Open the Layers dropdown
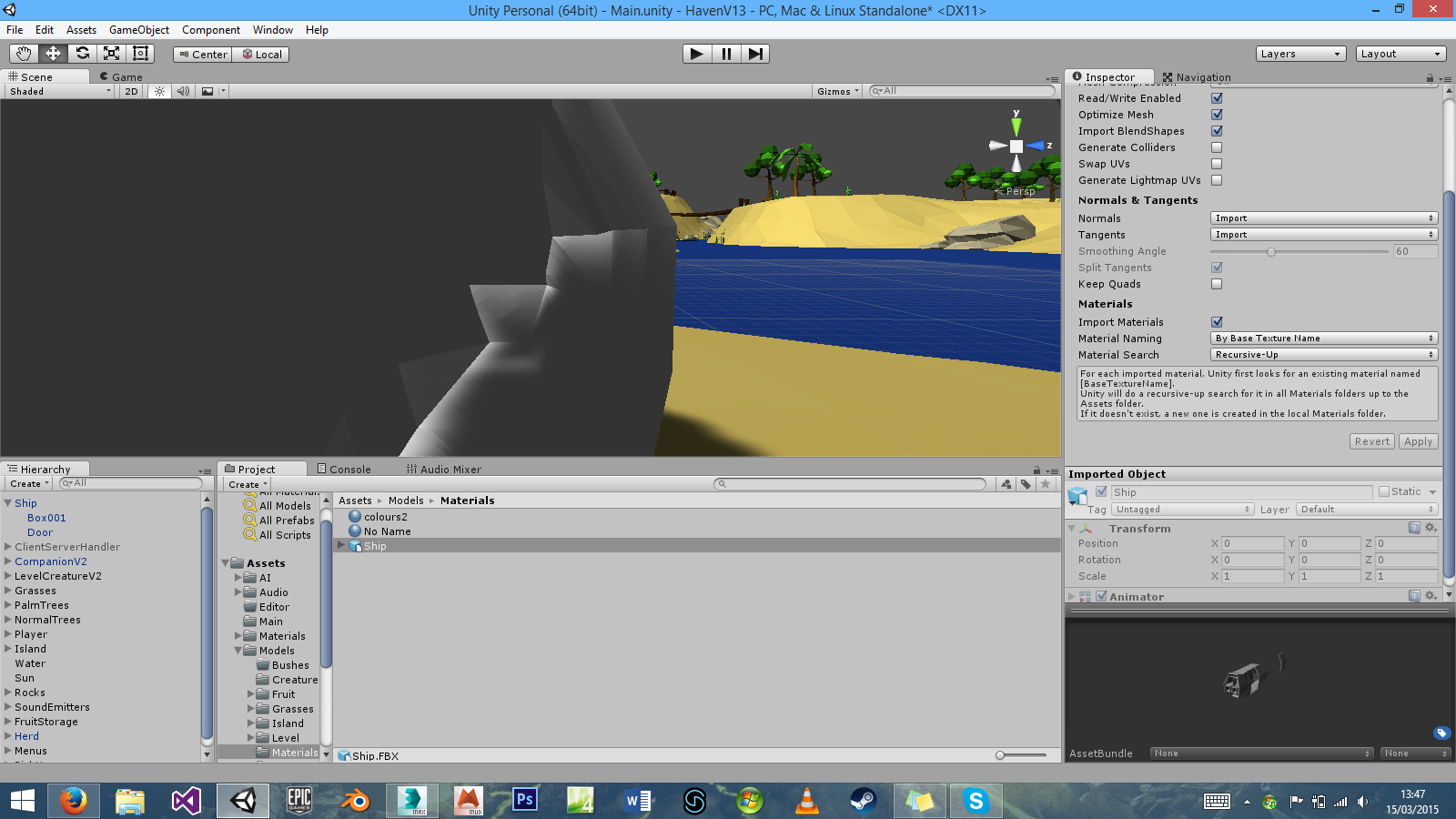This screenshot has height=819, width=1456. click(1301, 54)
